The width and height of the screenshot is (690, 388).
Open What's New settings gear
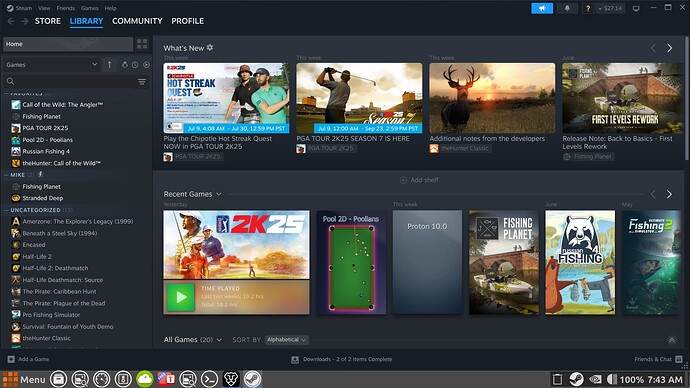[x=210, y=48]
